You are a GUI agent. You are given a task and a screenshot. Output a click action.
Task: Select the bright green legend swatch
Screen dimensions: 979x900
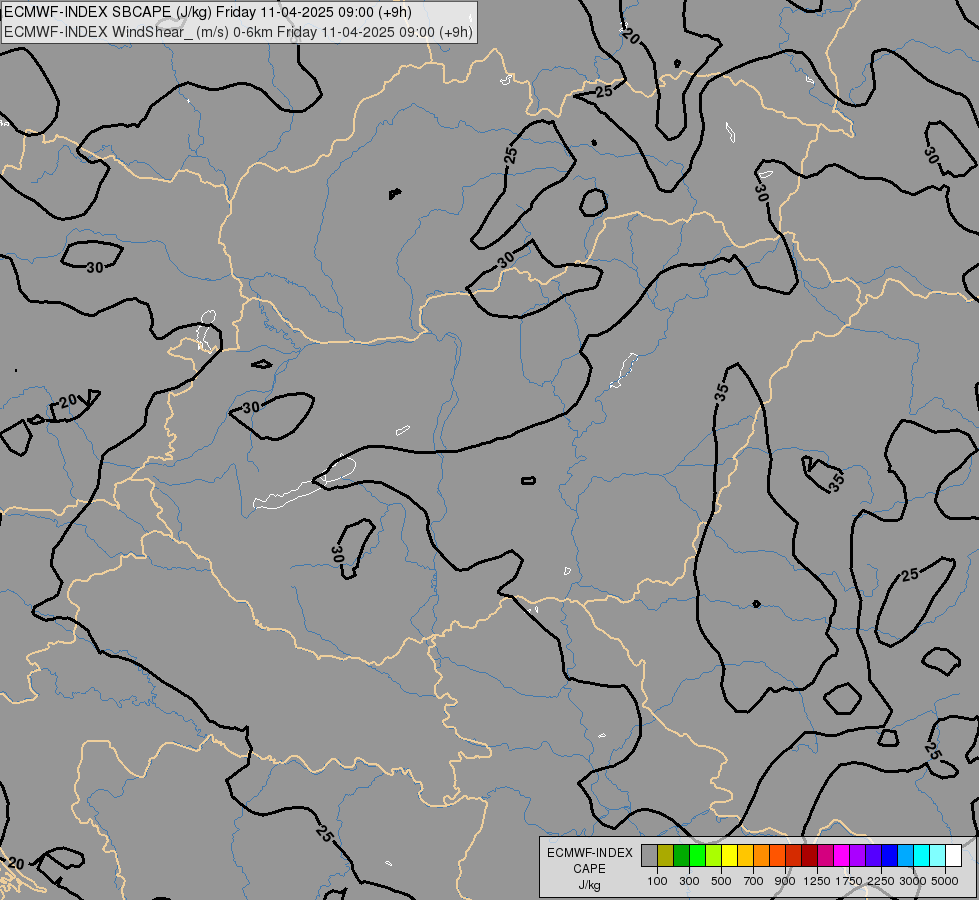[x=697, y=855]
